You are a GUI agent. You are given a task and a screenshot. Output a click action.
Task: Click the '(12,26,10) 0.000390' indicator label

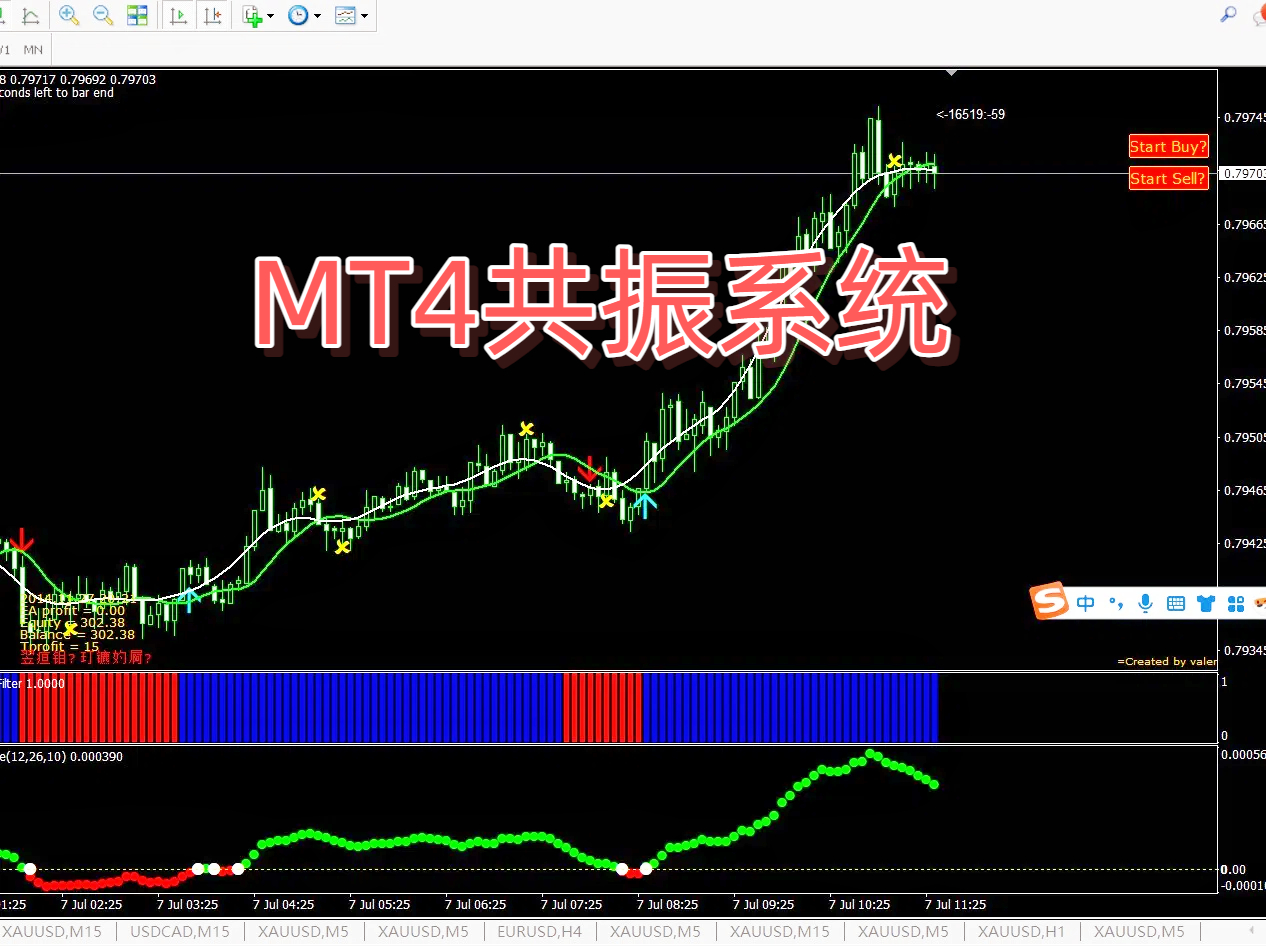pyautogui.click(x=62, y=757)
